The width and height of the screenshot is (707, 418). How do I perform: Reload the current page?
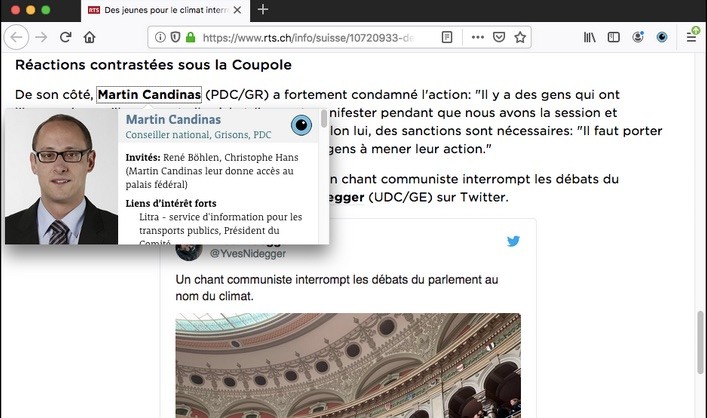(66, 37)
